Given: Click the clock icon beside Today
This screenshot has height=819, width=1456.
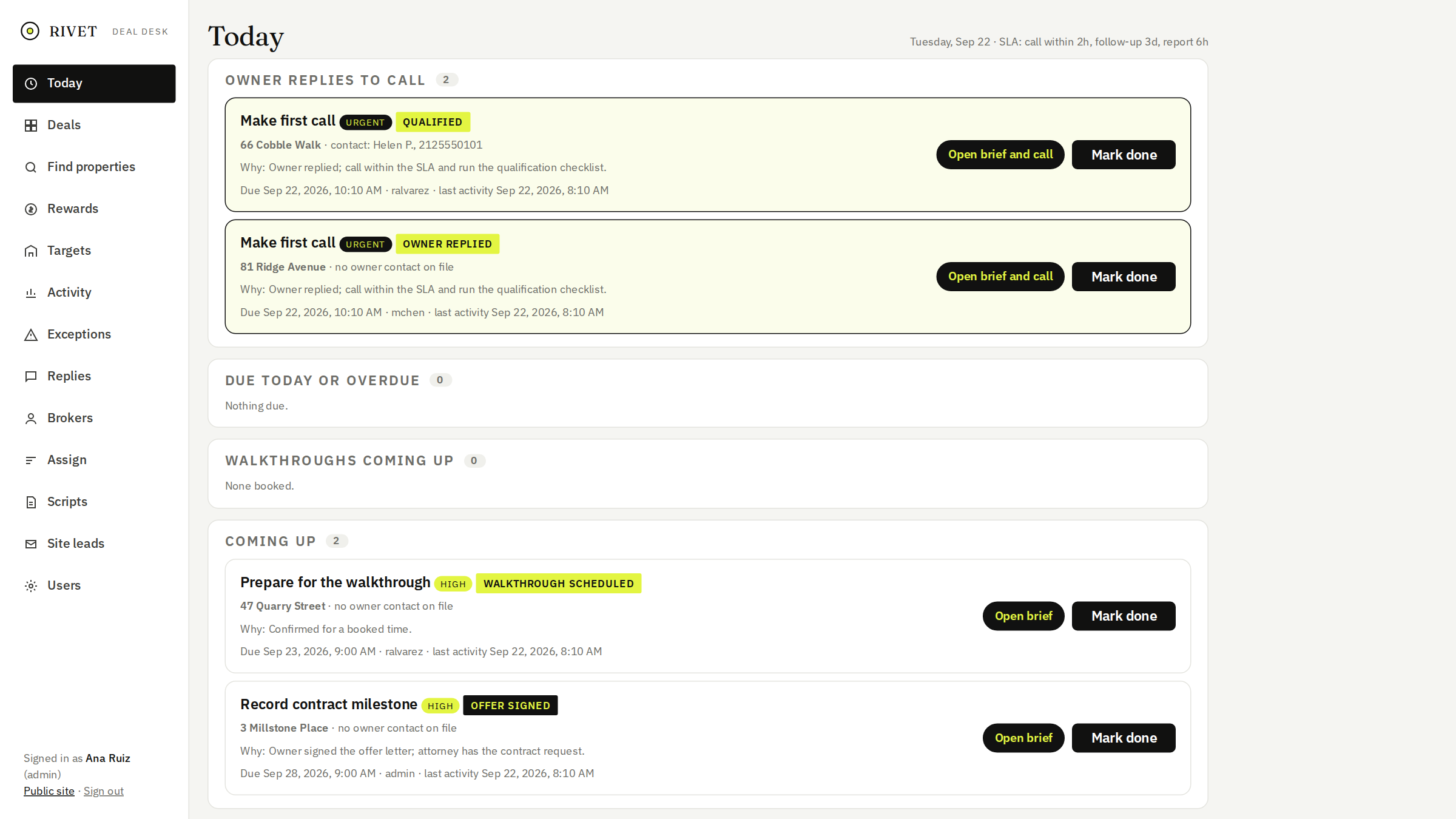Looking at the screenshot, I should click(31, 84).
